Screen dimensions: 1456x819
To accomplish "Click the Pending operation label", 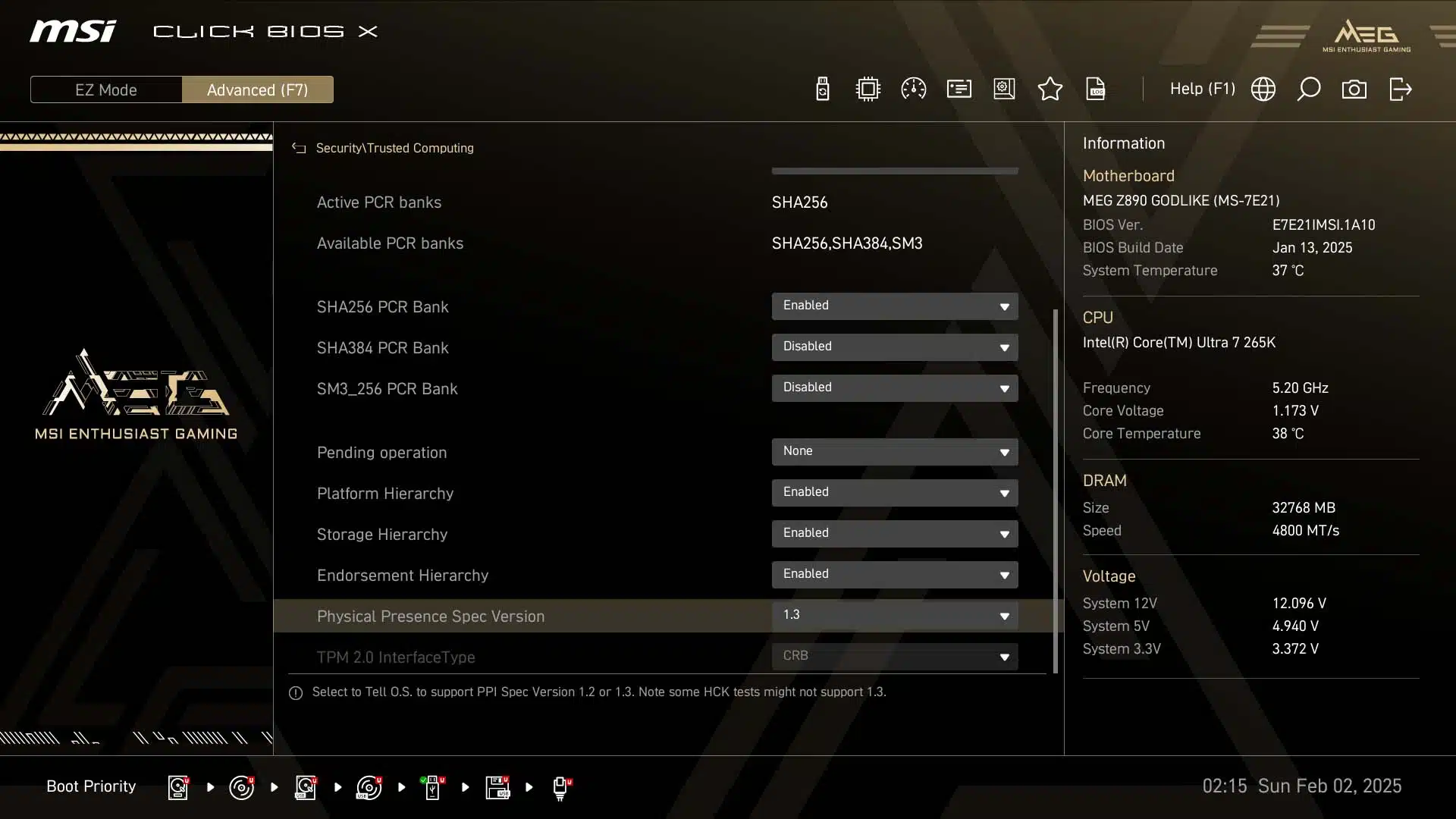I will pos(381,453).
